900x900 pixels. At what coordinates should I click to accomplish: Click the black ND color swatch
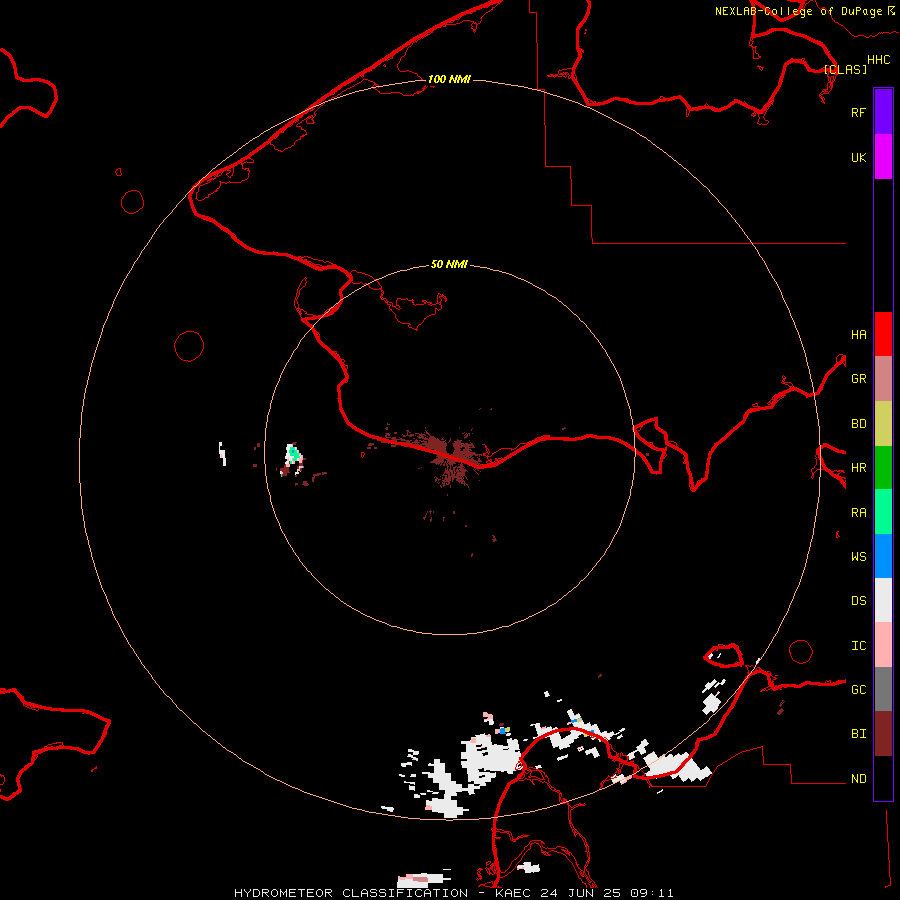coord(883,778)
